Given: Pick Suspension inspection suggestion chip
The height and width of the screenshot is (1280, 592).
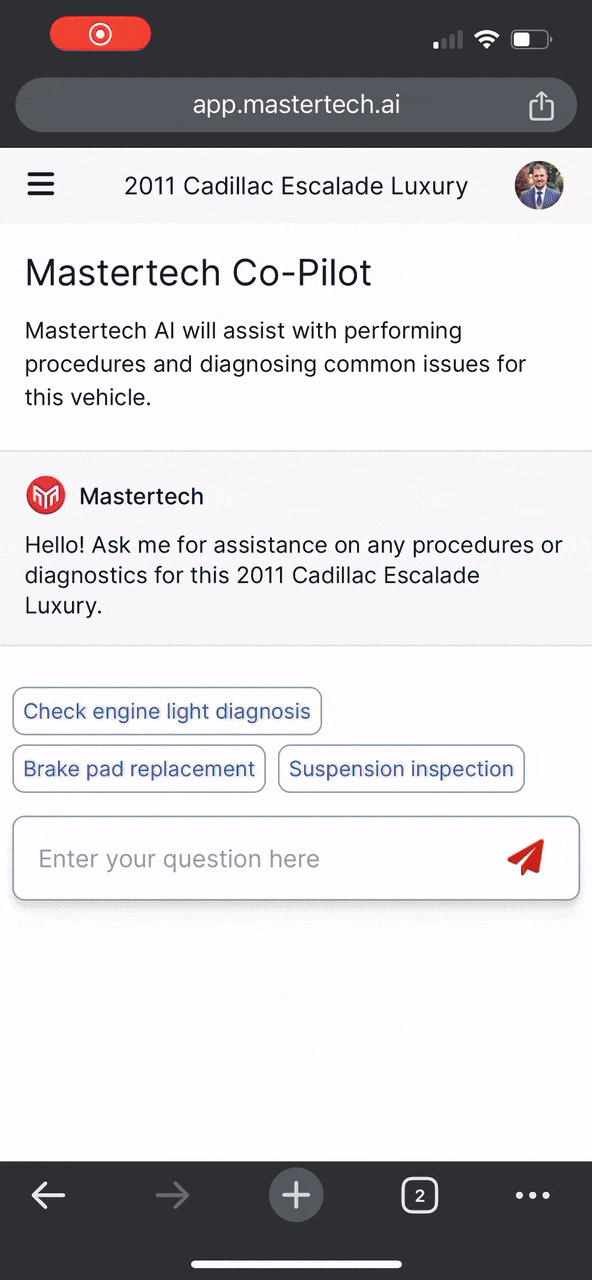Looking at the screenshot, I should click(401, 769).
